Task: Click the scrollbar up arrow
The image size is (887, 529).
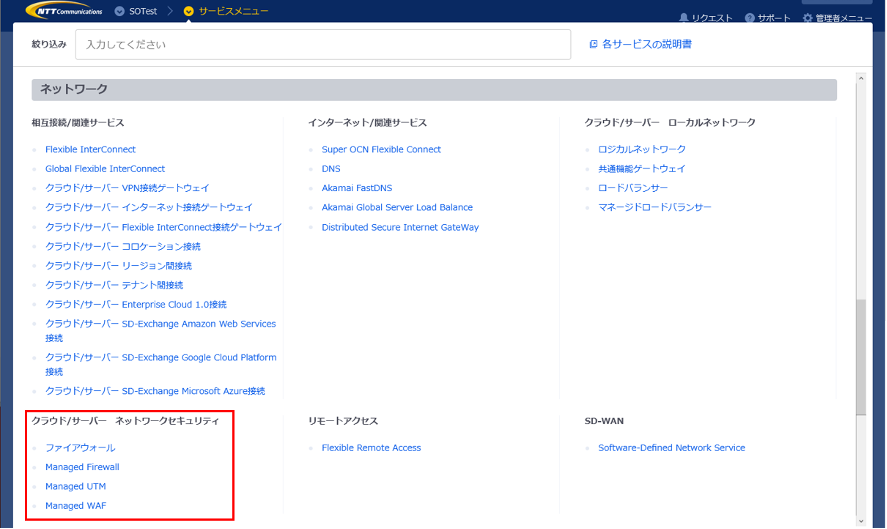Action: tap(861, 78)
